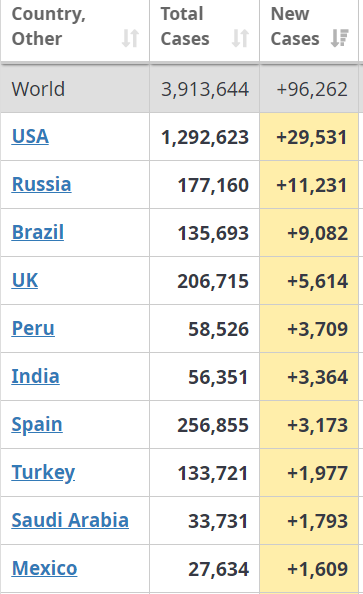Open the Mexico country link
Screen dimensions: 363x594
tap(45, 569)
